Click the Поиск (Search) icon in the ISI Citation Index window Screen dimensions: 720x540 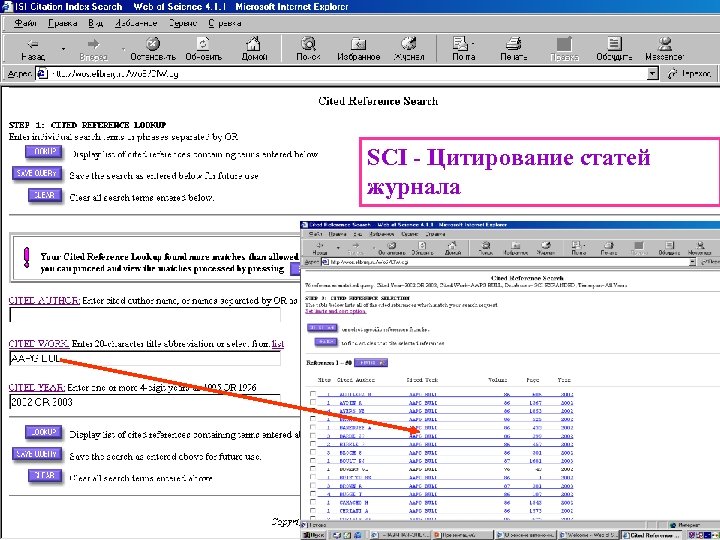click(x=308, y=44)
